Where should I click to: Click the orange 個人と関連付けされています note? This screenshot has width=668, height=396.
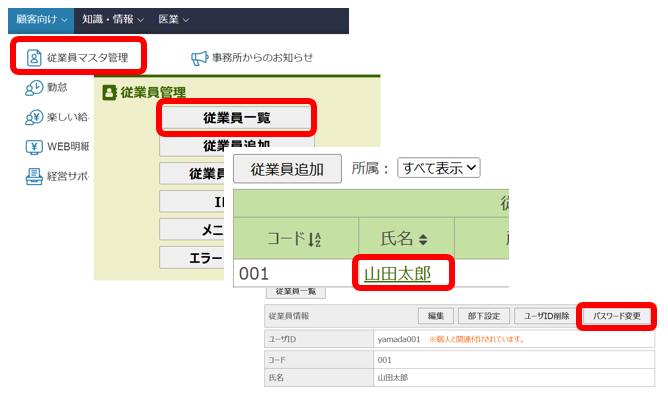coord(477,339)
